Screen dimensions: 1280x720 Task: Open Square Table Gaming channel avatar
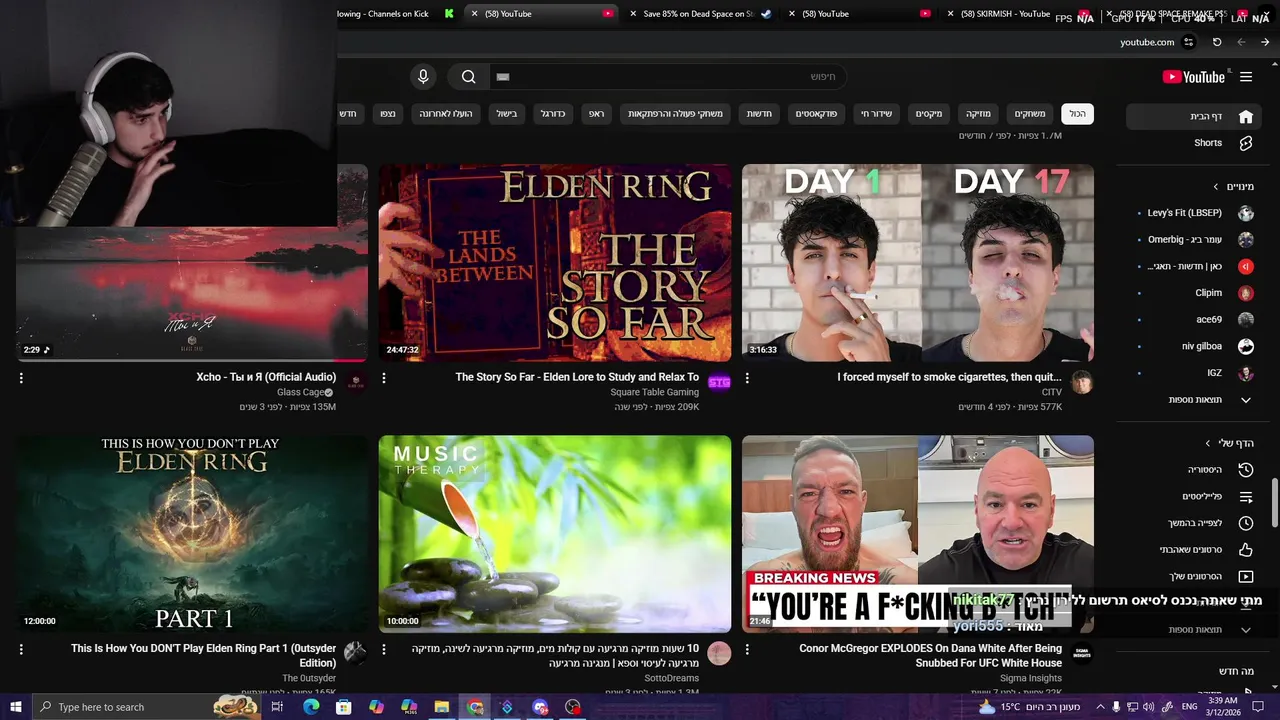[x=719, y=382]
